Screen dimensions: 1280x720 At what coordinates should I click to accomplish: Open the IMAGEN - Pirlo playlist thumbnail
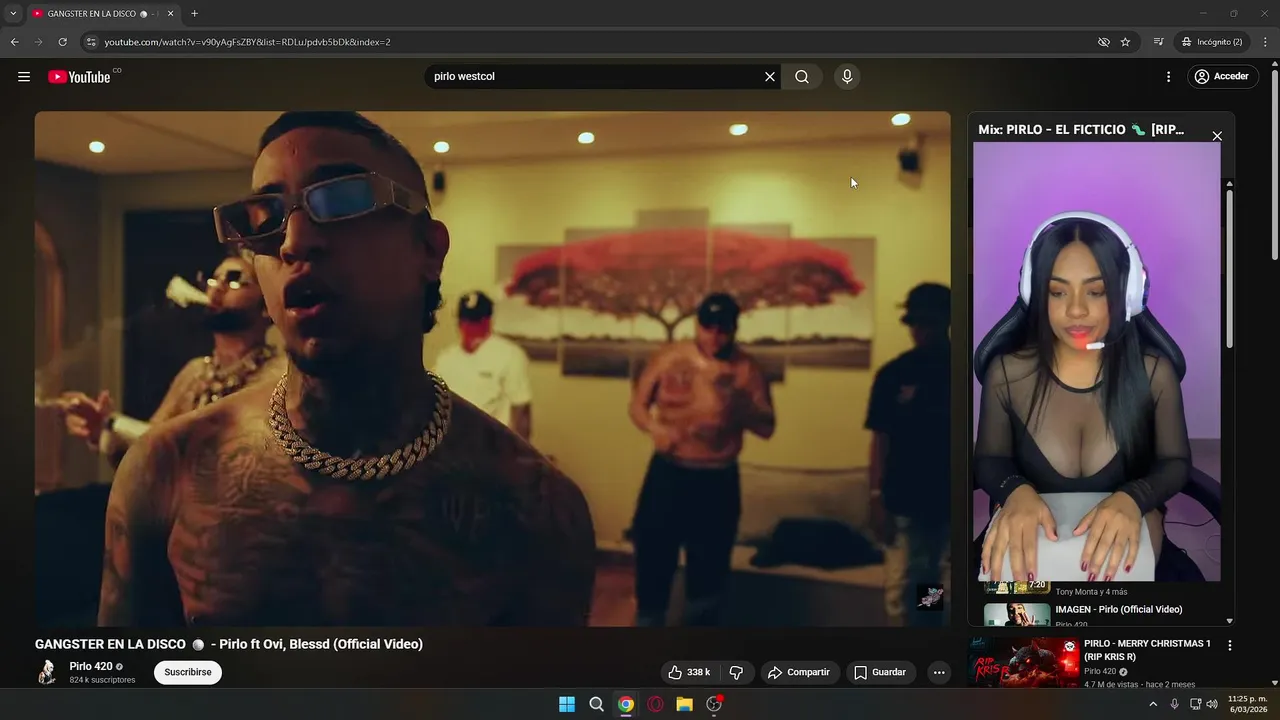coord(1017,614)
